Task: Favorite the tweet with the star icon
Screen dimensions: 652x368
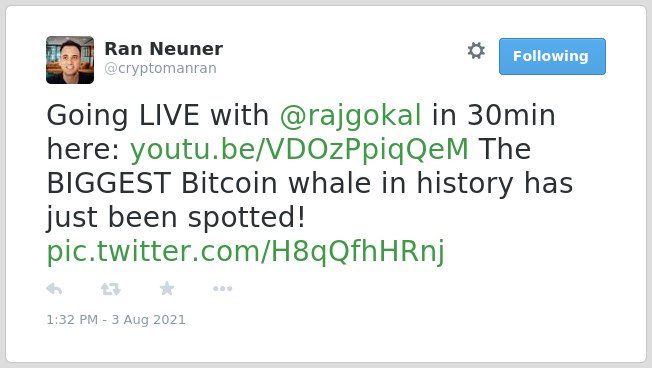Action: [x=167, y=288]
